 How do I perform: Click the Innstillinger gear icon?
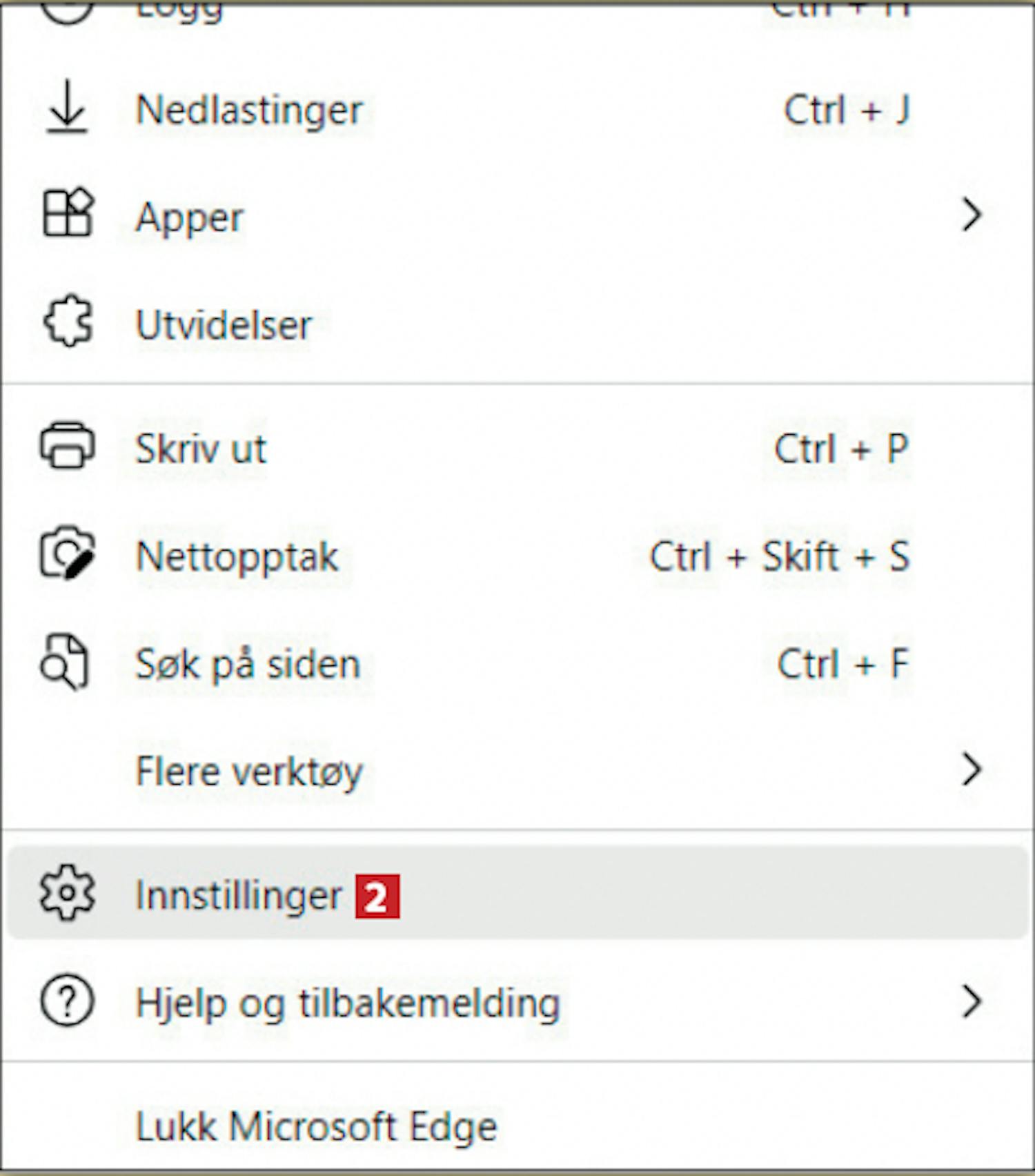click(x=67, y=893)
